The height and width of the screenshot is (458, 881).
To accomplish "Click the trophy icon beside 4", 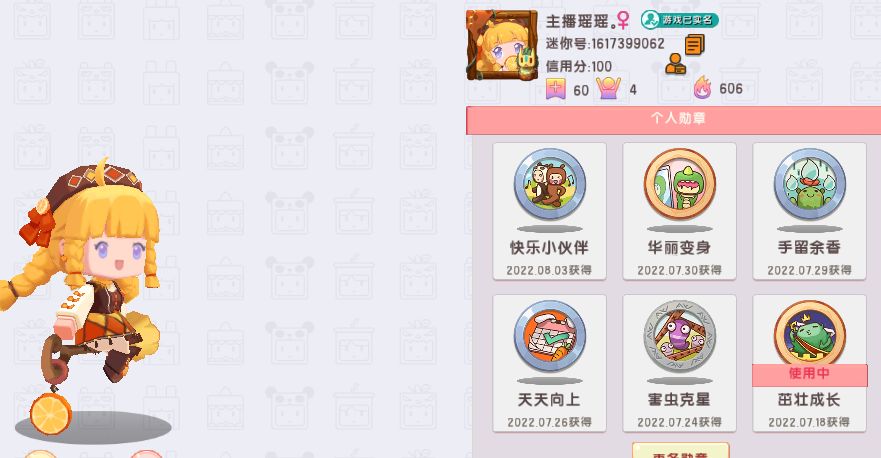I will point(608,88).
